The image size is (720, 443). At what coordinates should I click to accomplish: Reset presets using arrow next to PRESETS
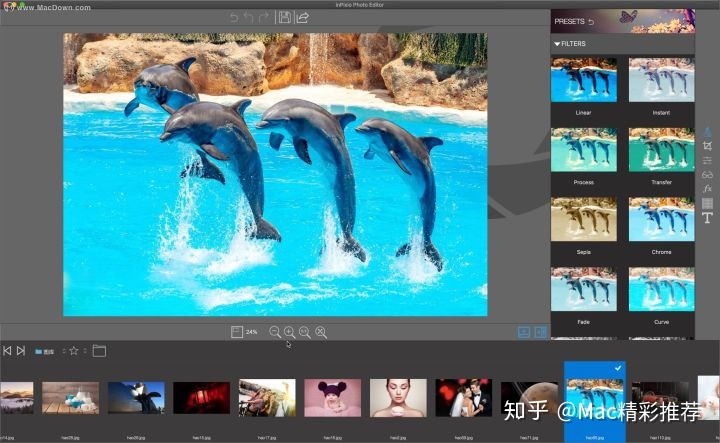pyautogui.click(x=590, y=21)
